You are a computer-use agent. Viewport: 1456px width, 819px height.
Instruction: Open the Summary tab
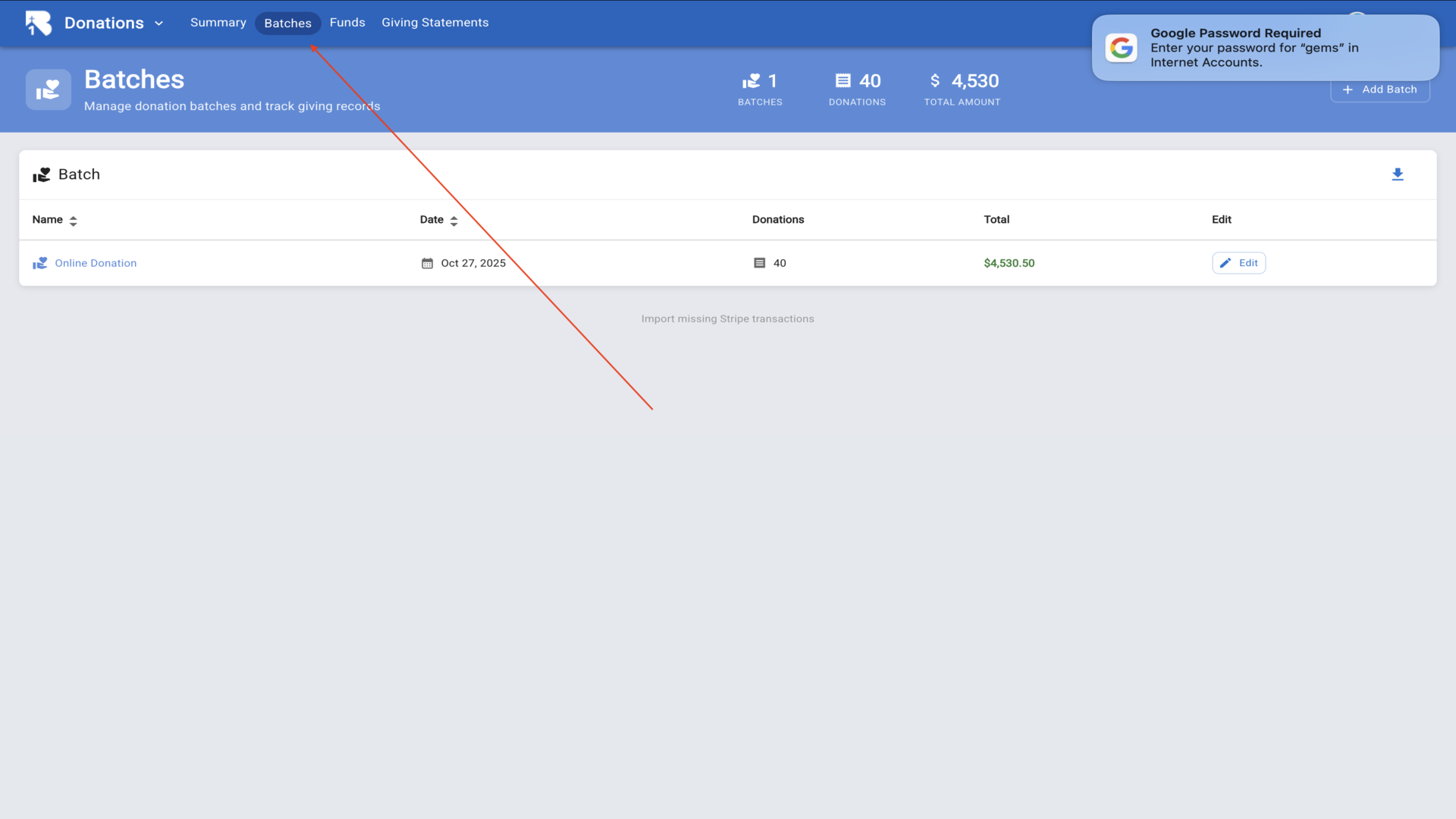pyautogui.click(x=218, y=23)
